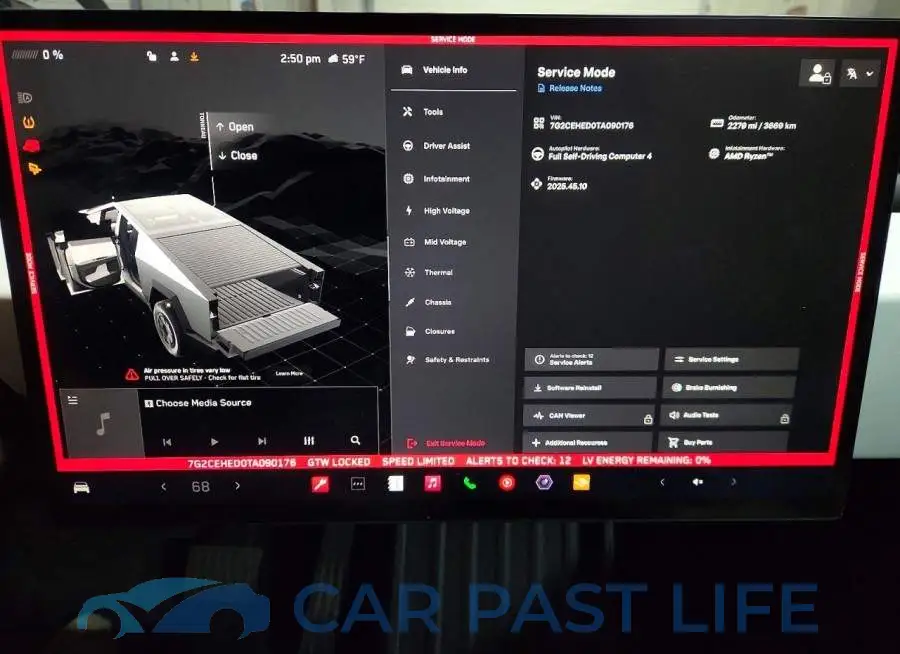The width and height of the screenshot is (900, 654).
Task: Click the media search magnifier icon
Action: (x=355, y=440)
